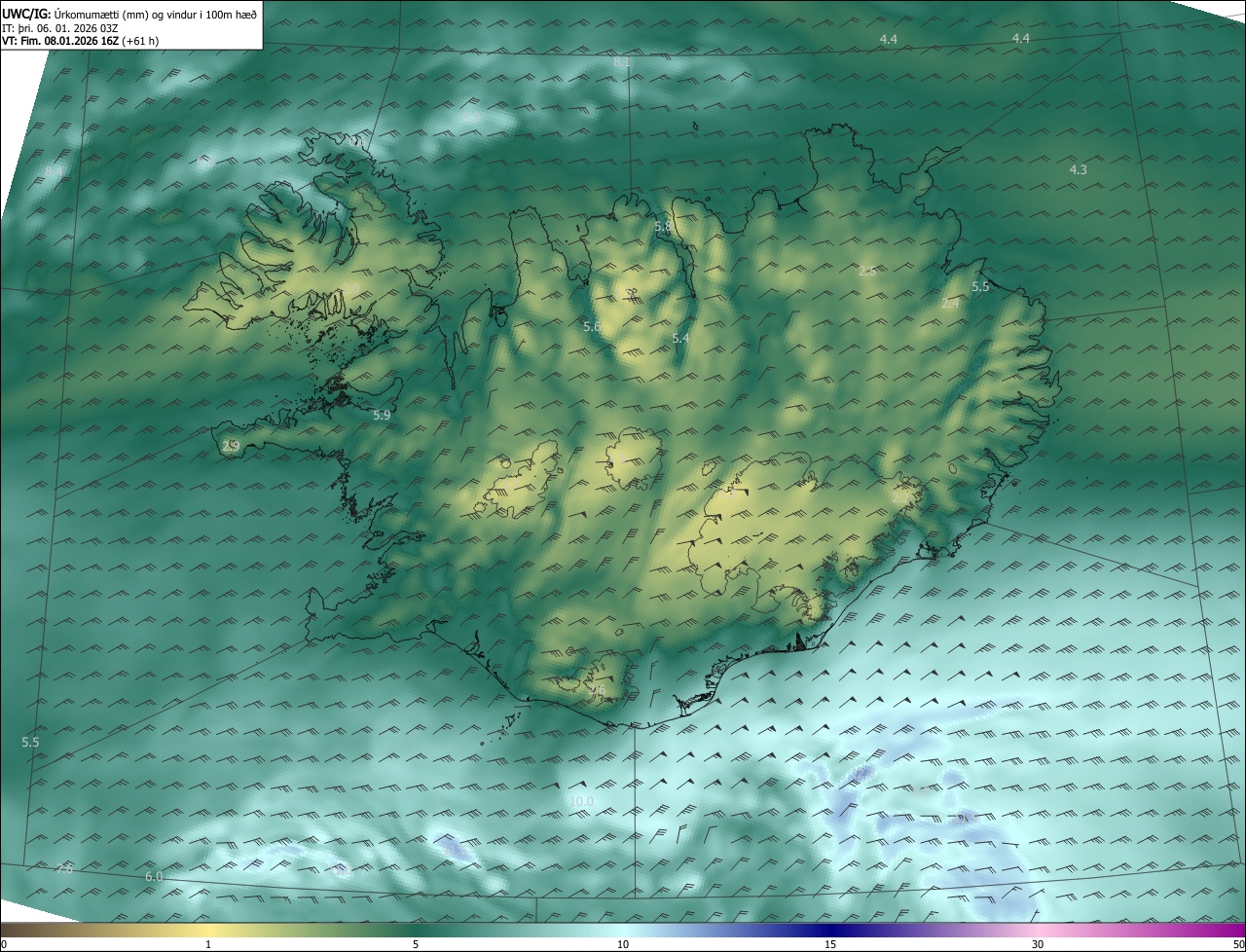
Task: Click the 2.9 value label on the map
Action: pos(231,447)
